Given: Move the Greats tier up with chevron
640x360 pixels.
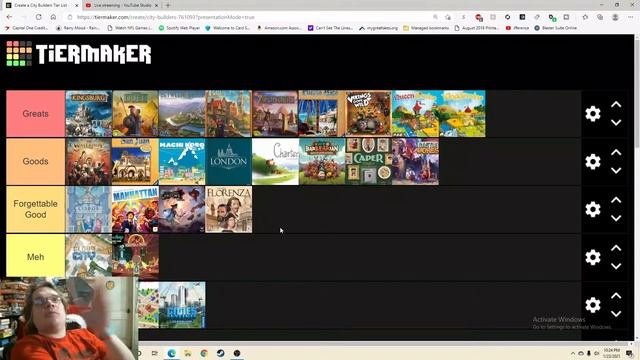Looking at the screenshot, I should click(x=616, y=105).
